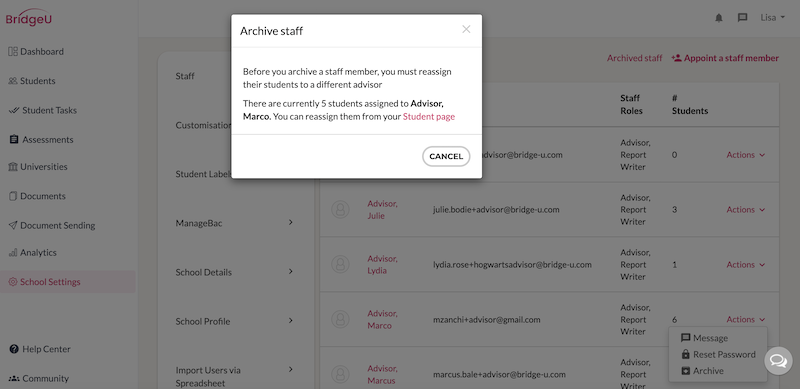Open the notifications bell icon
Image resolution: width=800 pixels, height=389 pixels.
(x=719, y=18)
